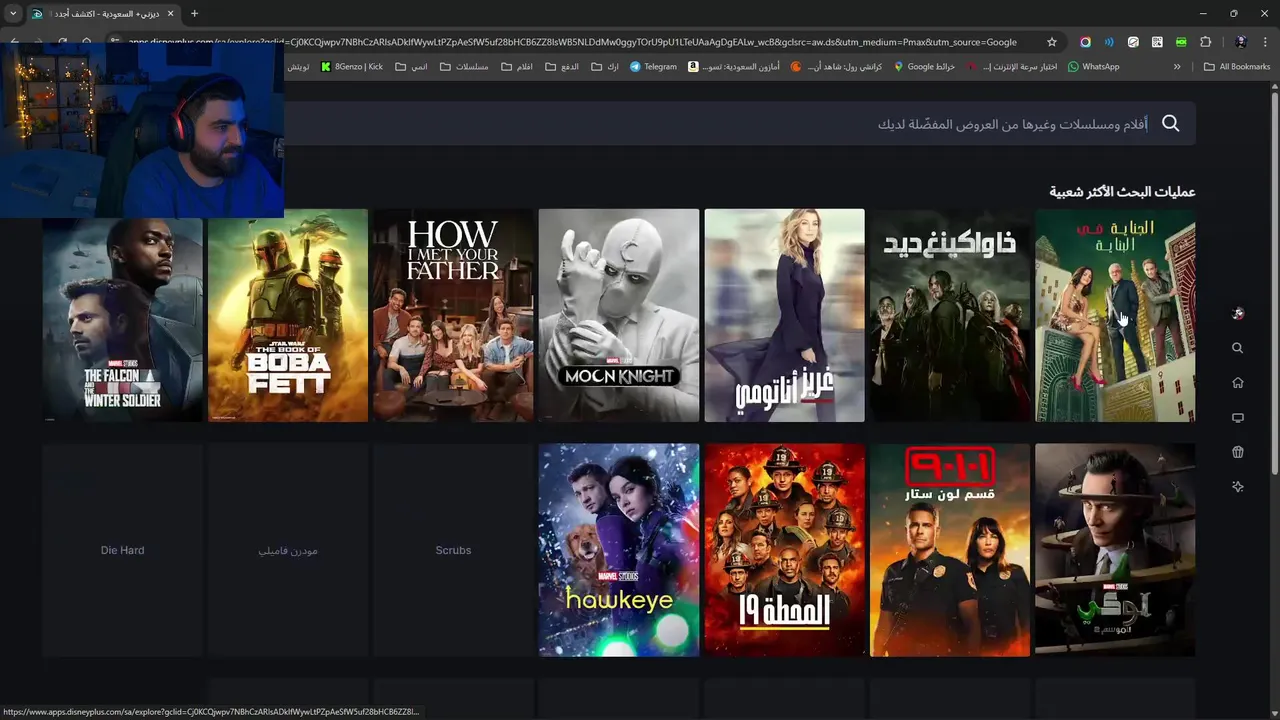Open the اختبار سرعة الإنترنت bookmark
Viewport: 1280px width, 720px height.
click(1012, 67)
